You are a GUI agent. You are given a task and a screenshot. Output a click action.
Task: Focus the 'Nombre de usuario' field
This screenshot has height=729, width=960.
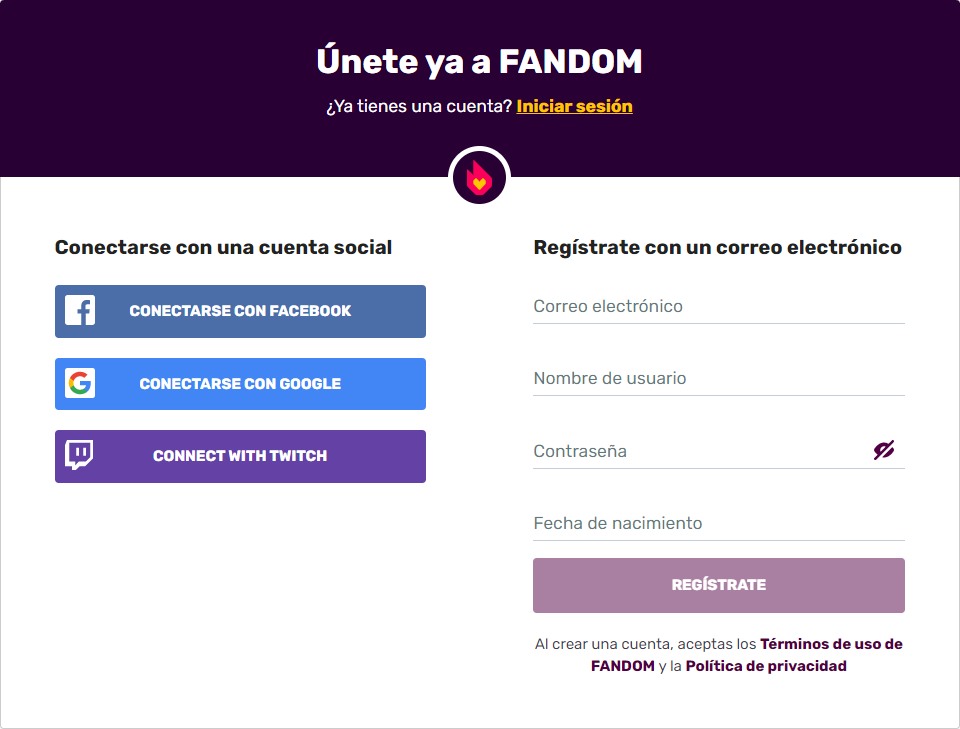(718, 379)
